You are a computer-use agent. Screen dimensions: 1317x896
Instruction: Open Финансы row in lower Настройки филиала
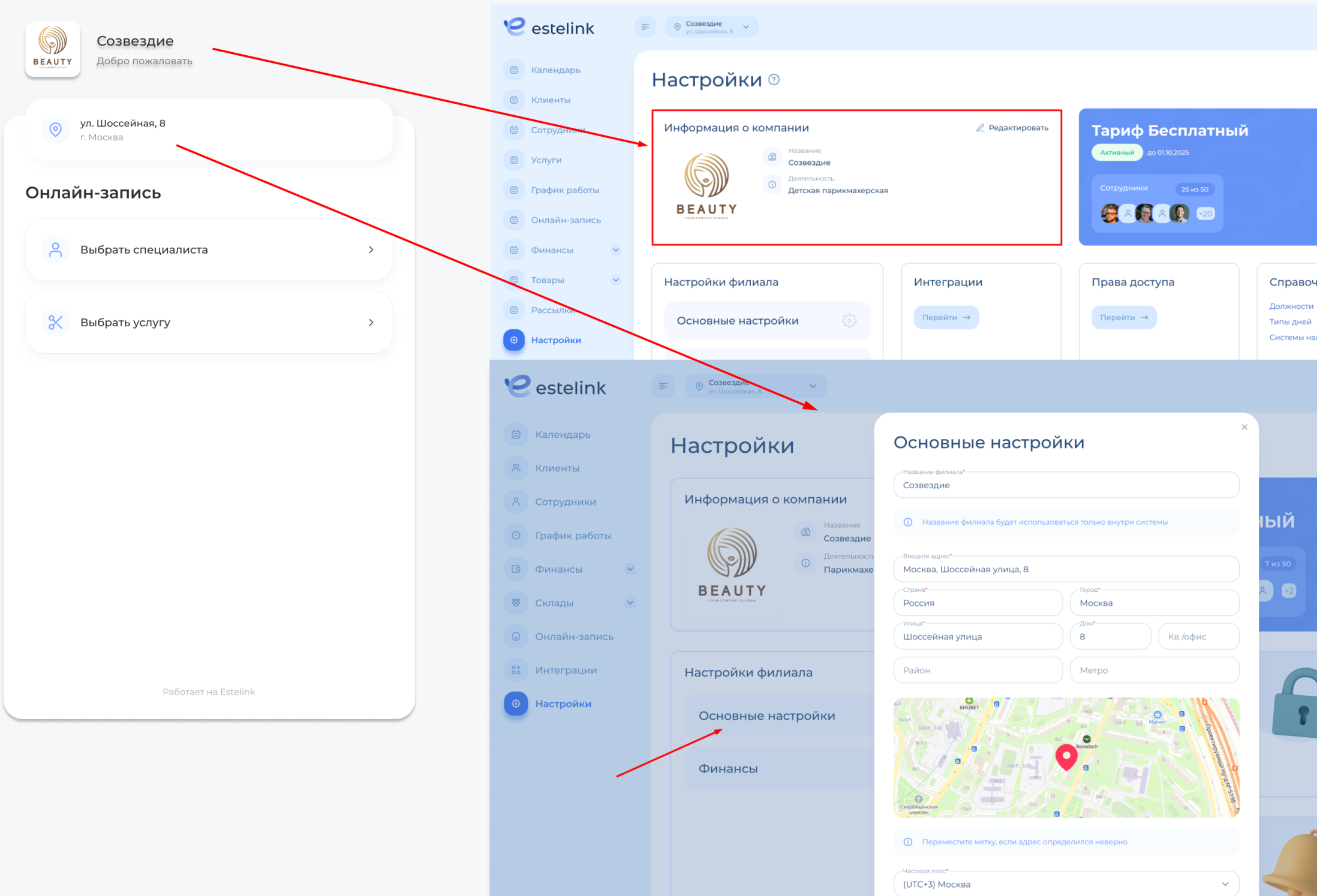coord(779,768)
